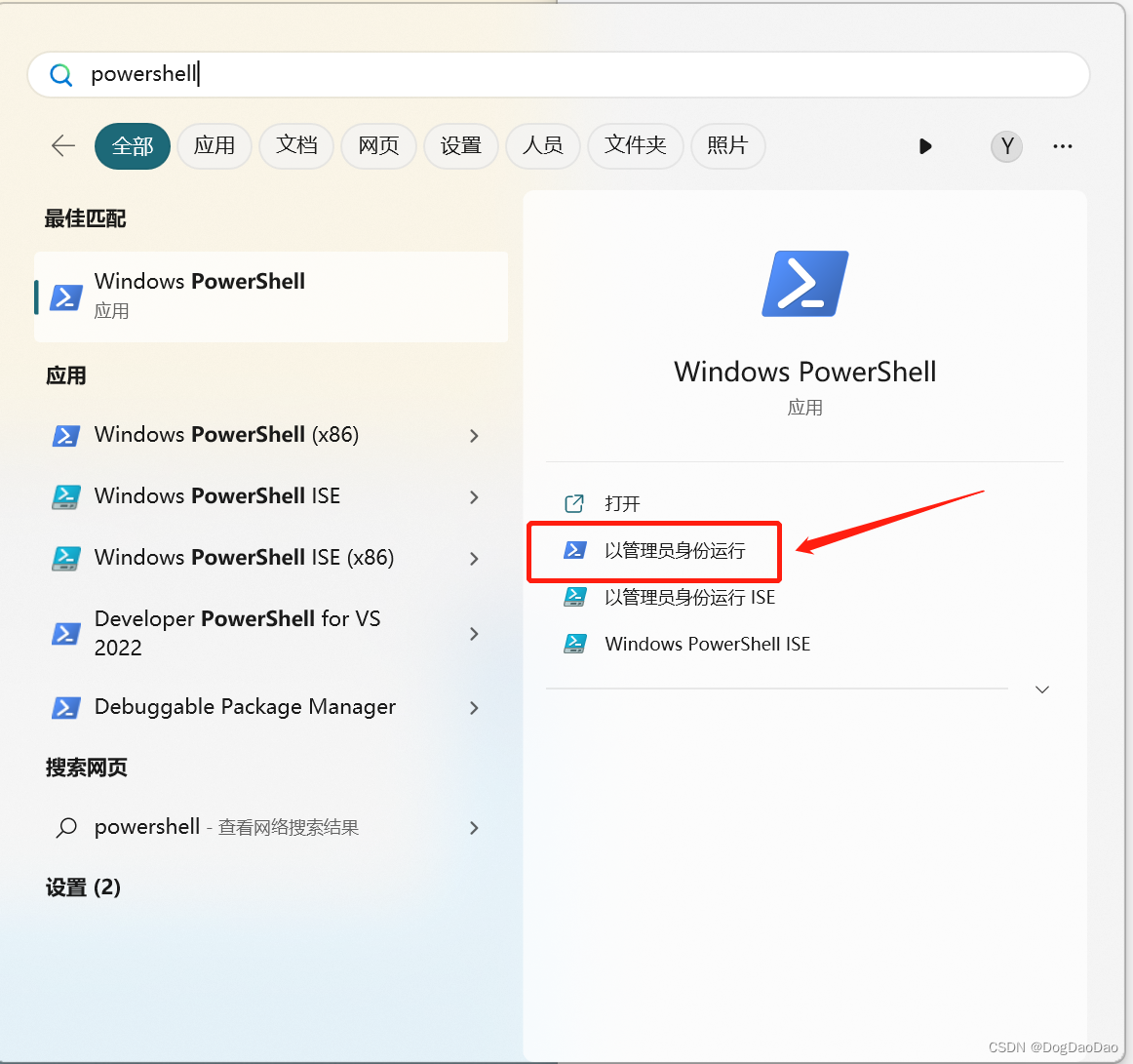Click the Windows PowerShell ISE list icon
This screenshot has height=1064, width=1133.
(x=65, y=497)
